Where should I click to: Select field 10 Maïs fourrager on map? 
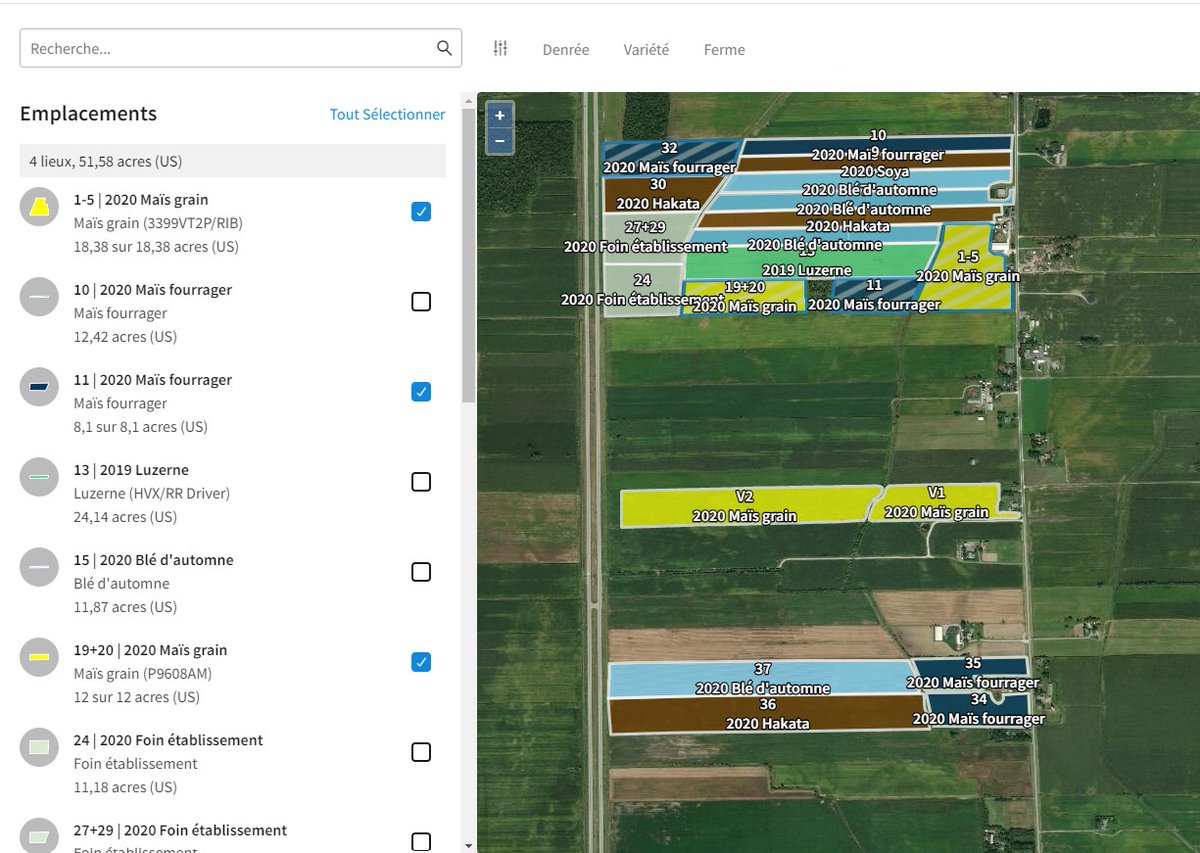pyautogui.click(x=877, y=145)
